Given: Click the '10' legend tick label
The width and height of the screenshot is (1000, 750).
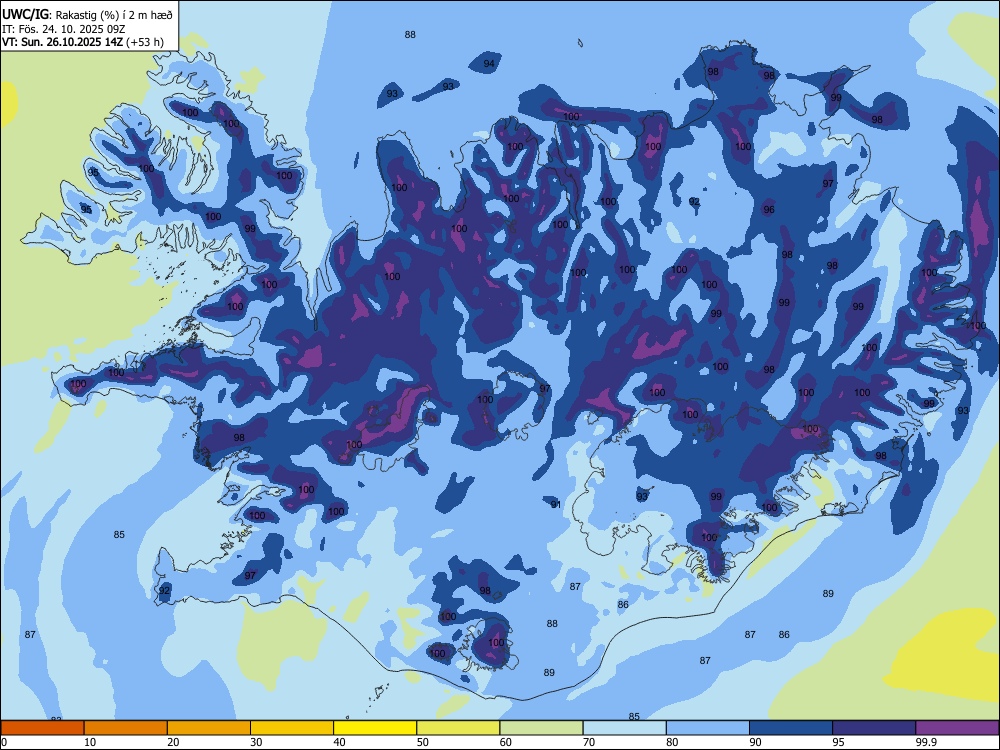Looking at the screenshot, I should tap(90, 742).
